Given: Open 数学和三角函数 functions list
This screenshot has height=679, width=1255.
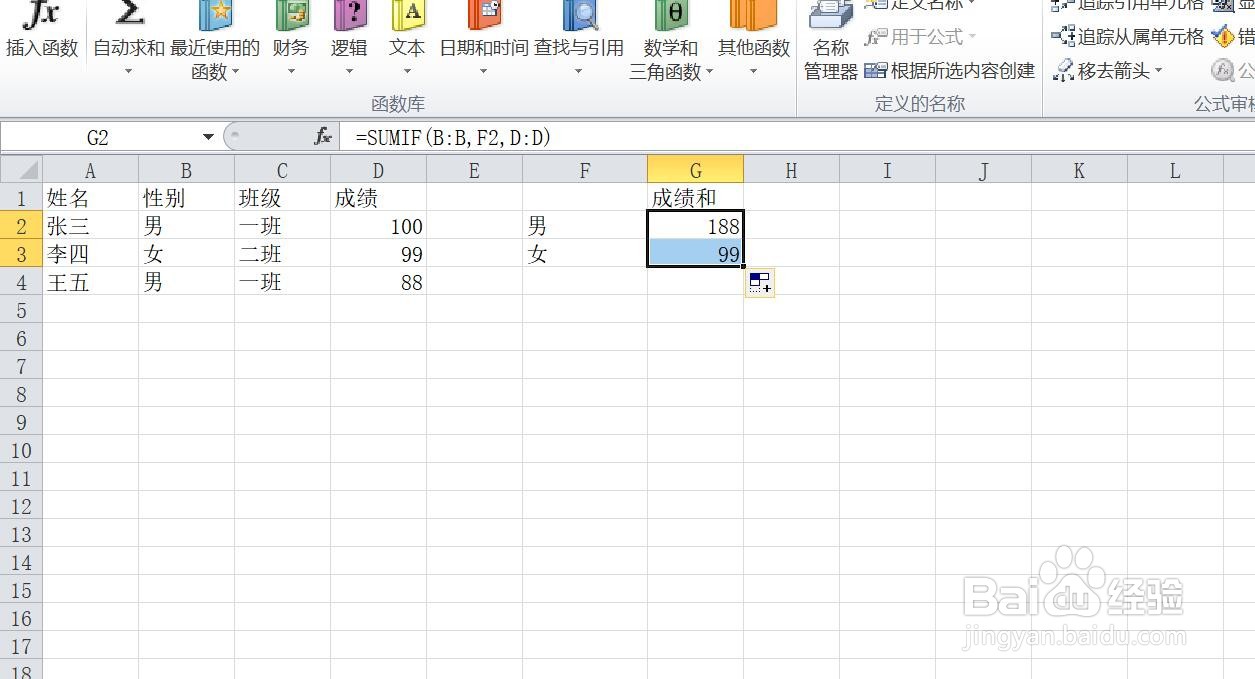Looking at the screenshot, I should pos(671,40).
